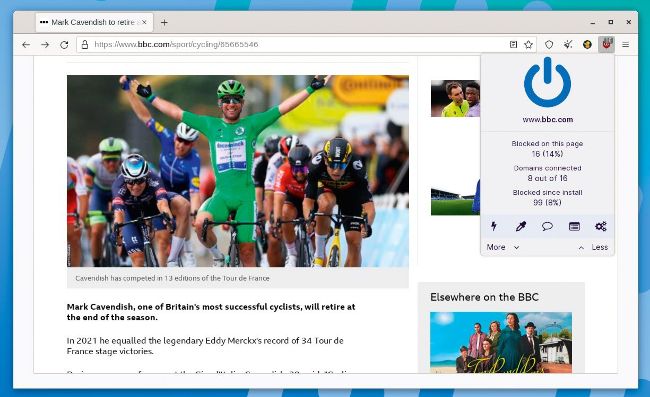Open the zapper mode lightning icon
This screenshot has height=397, width=650.
coord(494,226)
